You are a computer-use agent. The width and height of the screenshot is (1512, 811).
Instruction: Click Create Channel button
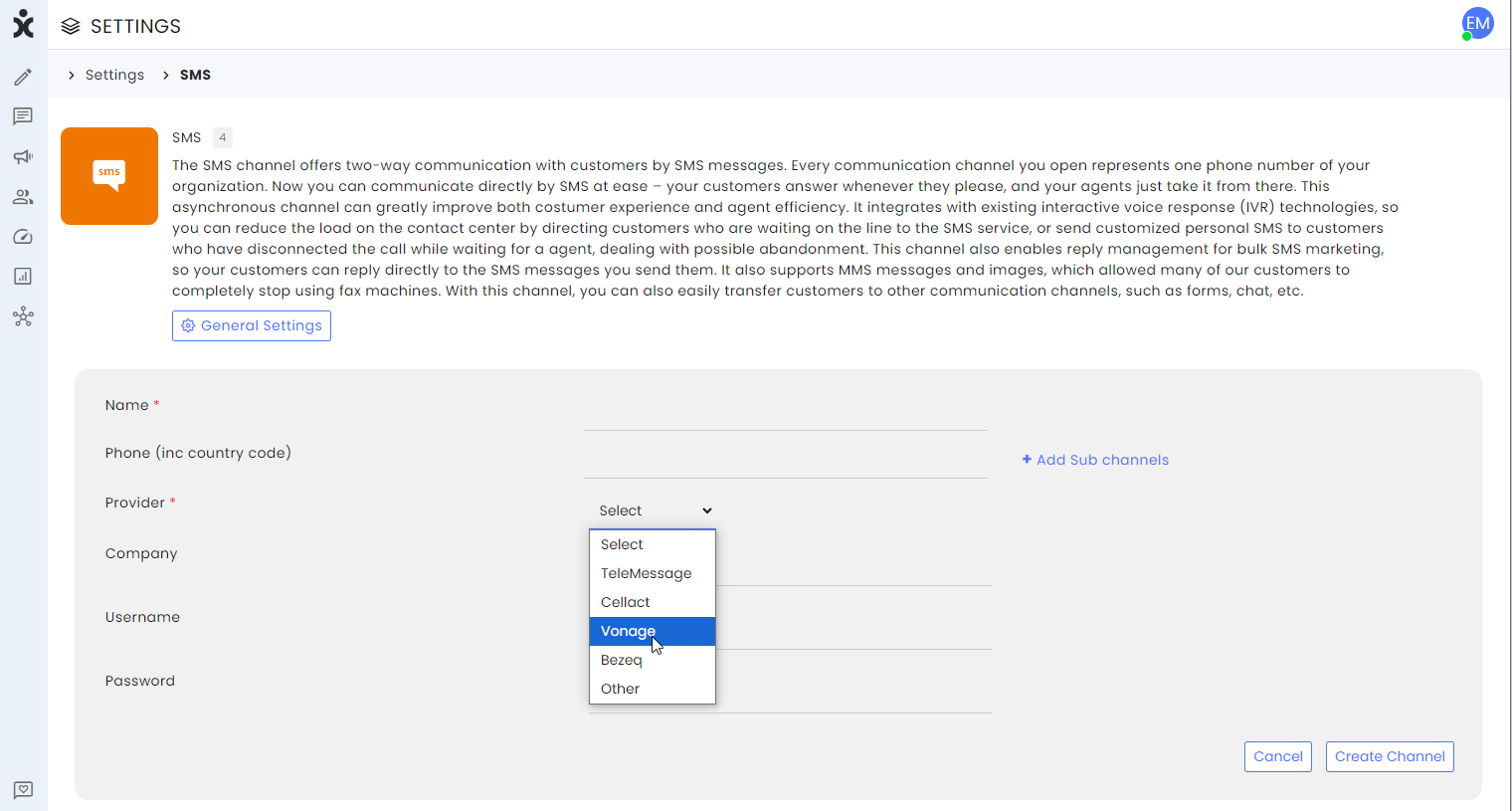[1390, 756]
